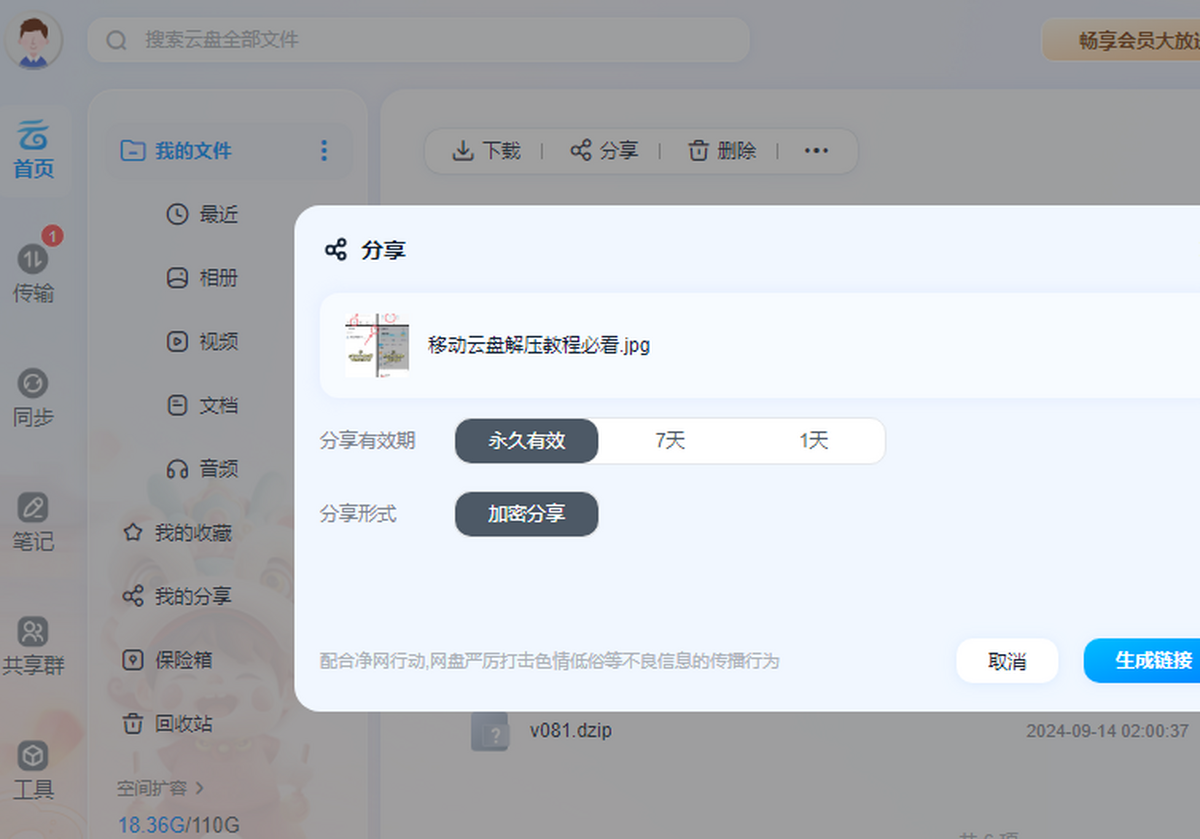This screenshot has width=1200, height=839.
Task: Click the 18.36G/110G storage indicator
Action: pyautogui.click(x=178, y=824)
